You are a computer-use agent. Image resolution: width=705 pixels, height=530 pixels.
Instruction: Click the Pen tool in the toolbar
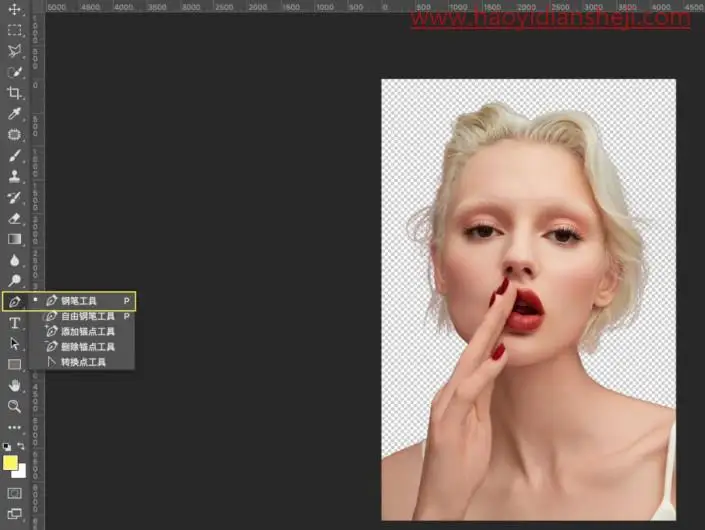point(14,302)
